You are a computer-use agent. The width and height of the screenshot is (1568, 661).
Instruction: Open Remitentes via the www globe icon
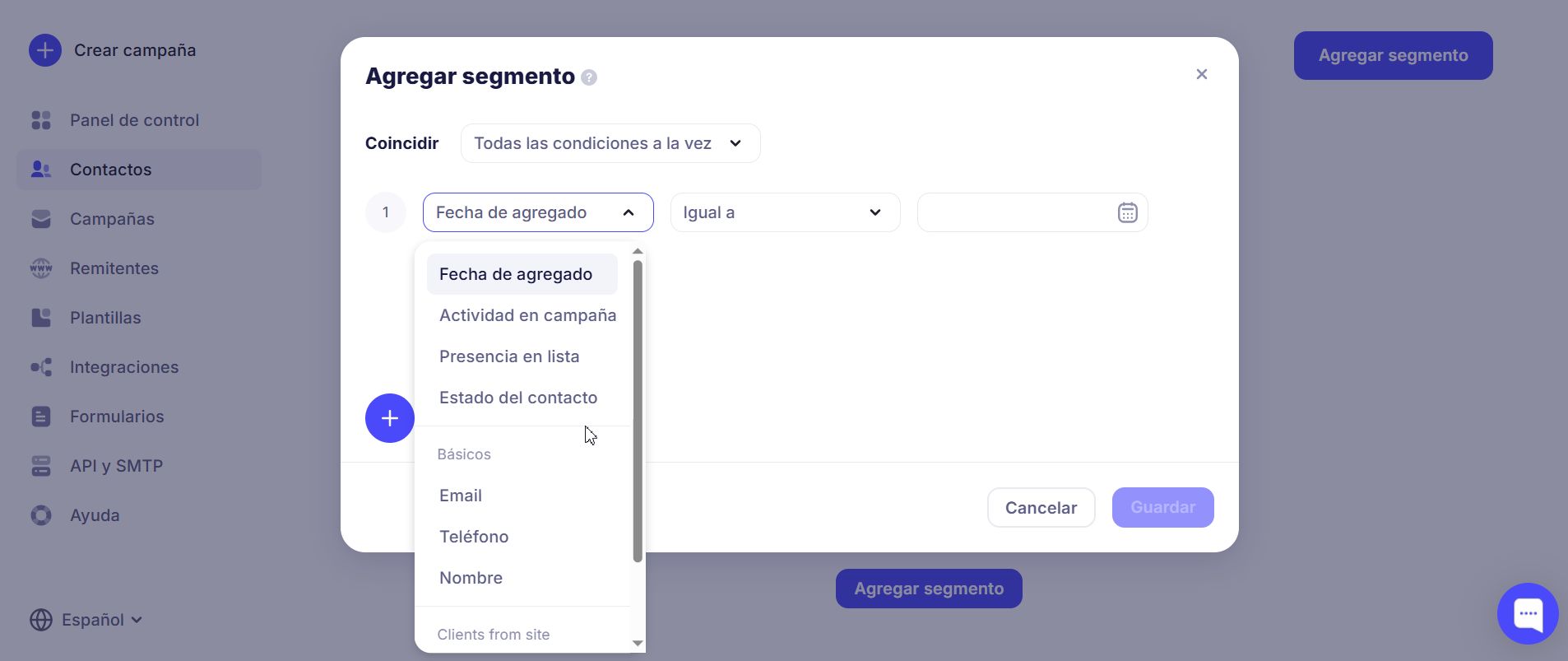pyautogui.click(x=40, y=268)
